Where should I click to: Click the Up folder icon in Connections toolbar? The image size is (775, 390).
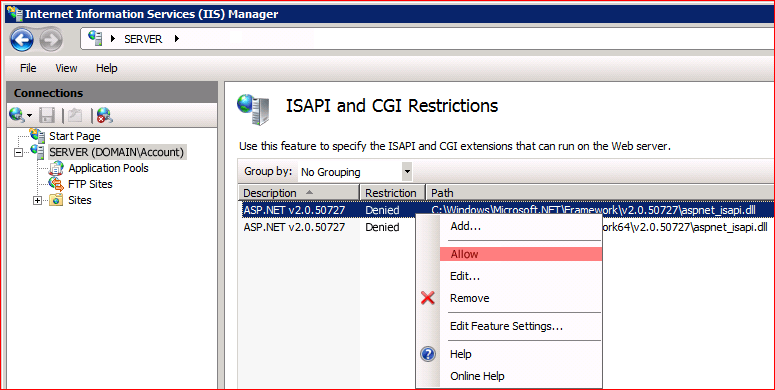[x=75, y=116]
